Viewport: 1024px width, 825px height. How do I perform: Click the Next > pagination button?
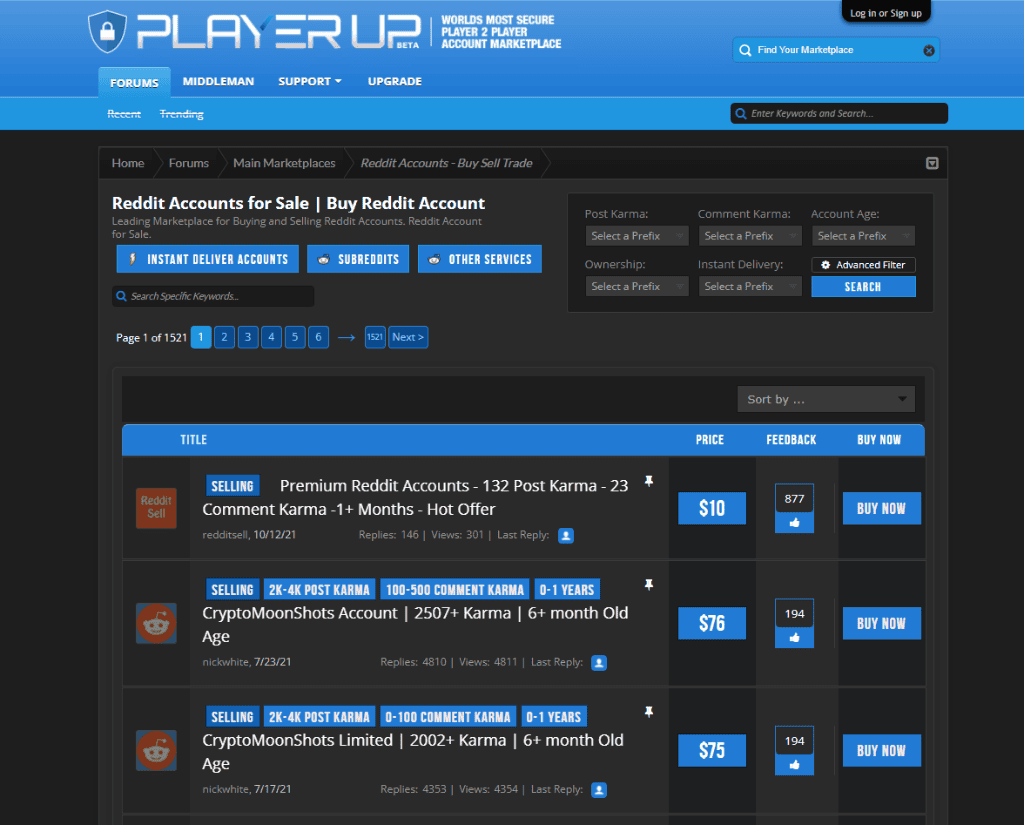(408, 337)
